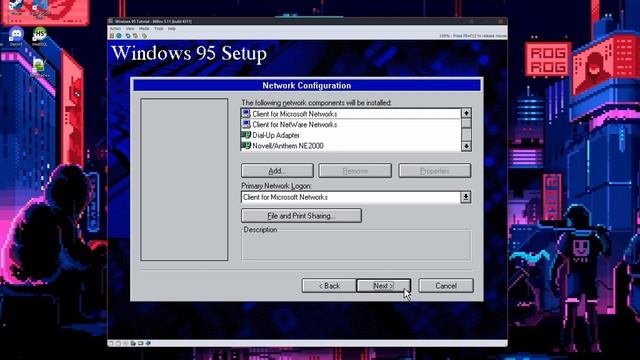Click the round green reset toolbar icon
This screenshot has width=640, height=360.
click(119, 36)
